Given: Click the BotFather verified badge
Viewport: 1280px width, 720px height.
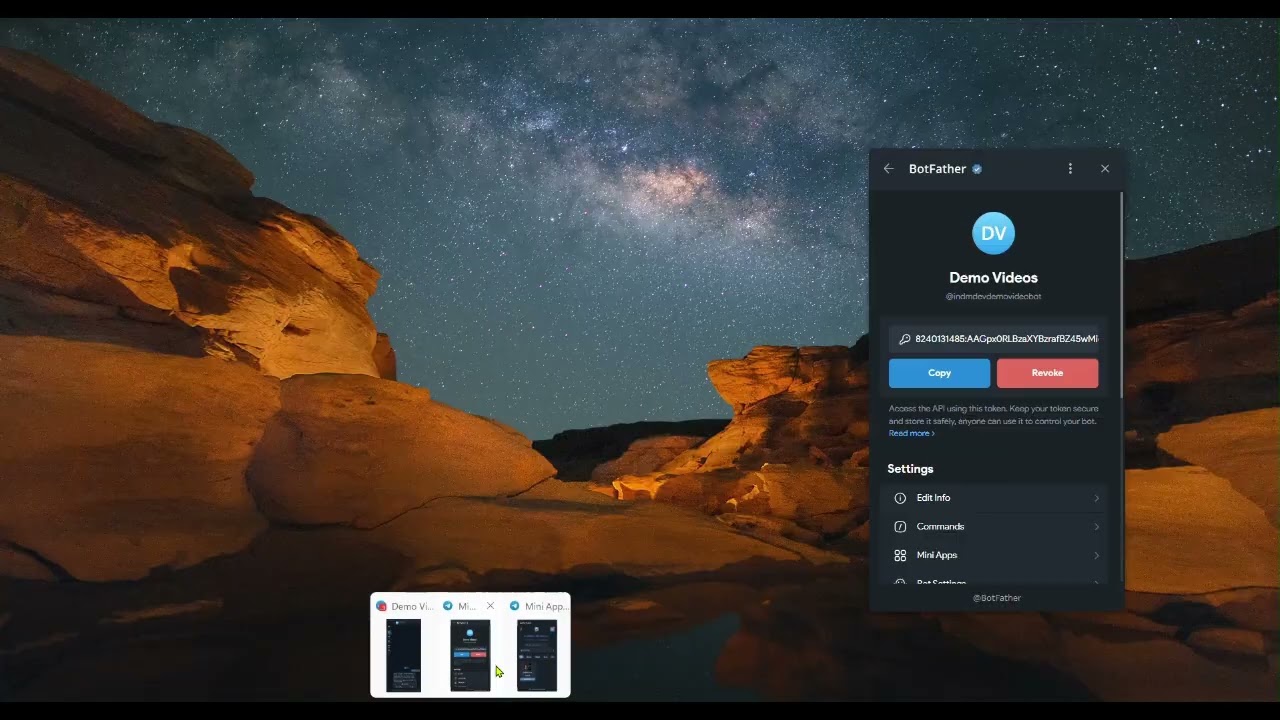Looking at the screenshot, I should click(x=977, y=169).
